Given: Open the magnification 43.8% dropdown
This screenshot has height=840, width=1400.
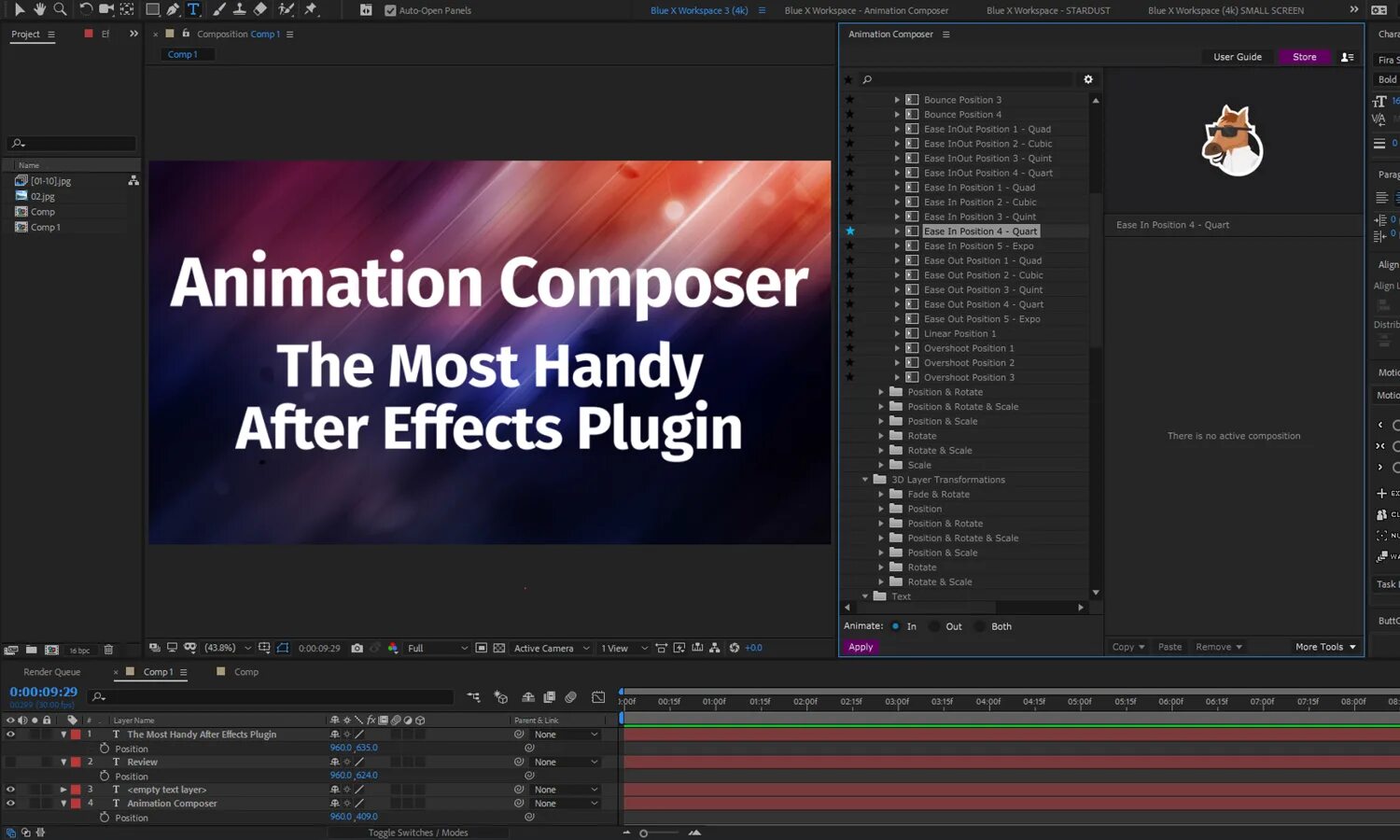Looking at the screenshot, I should (227, 648).
